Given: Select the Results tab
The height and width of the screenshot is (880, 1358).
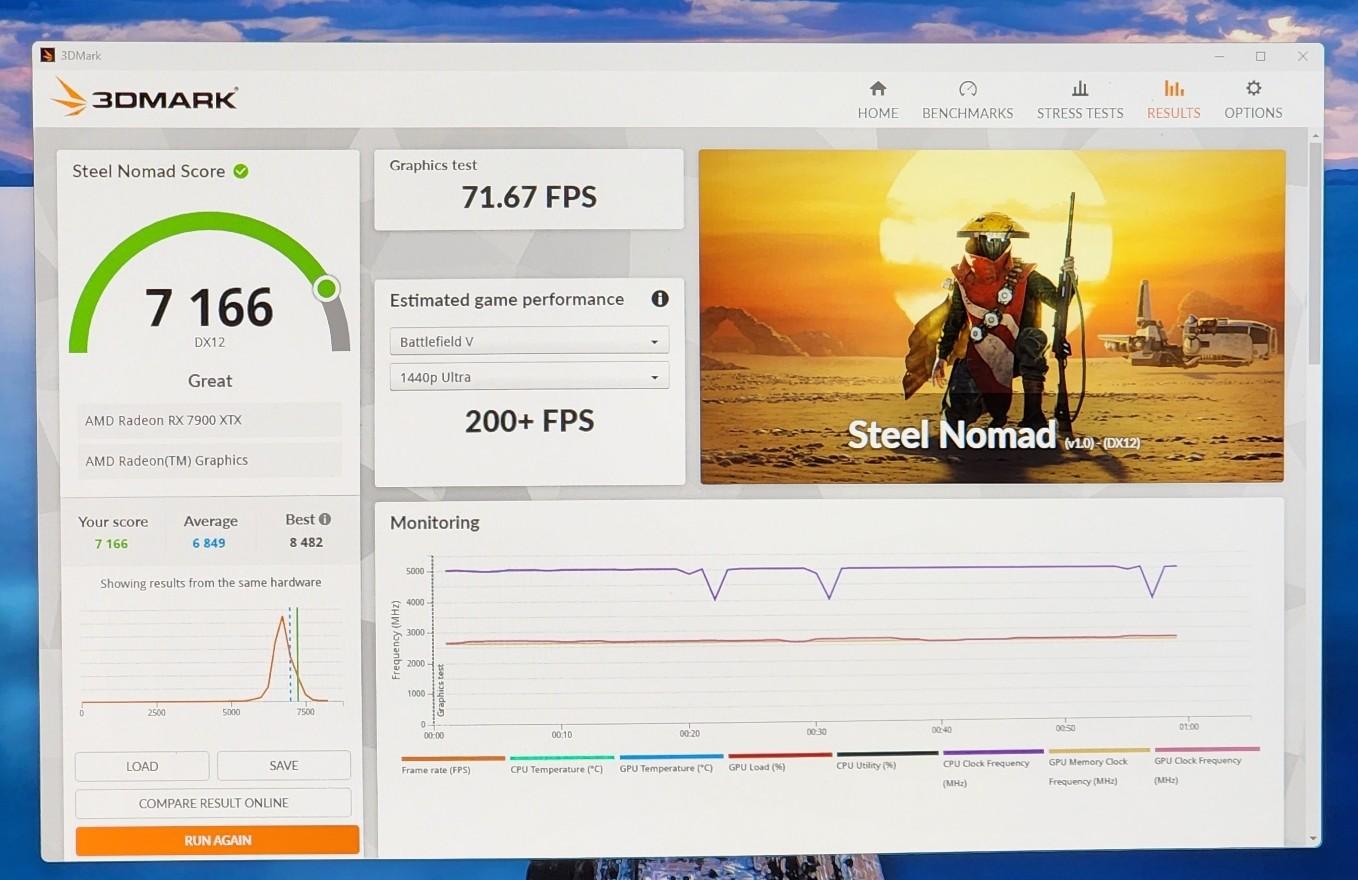Looking at the screenshot, I should [1173, 100].
